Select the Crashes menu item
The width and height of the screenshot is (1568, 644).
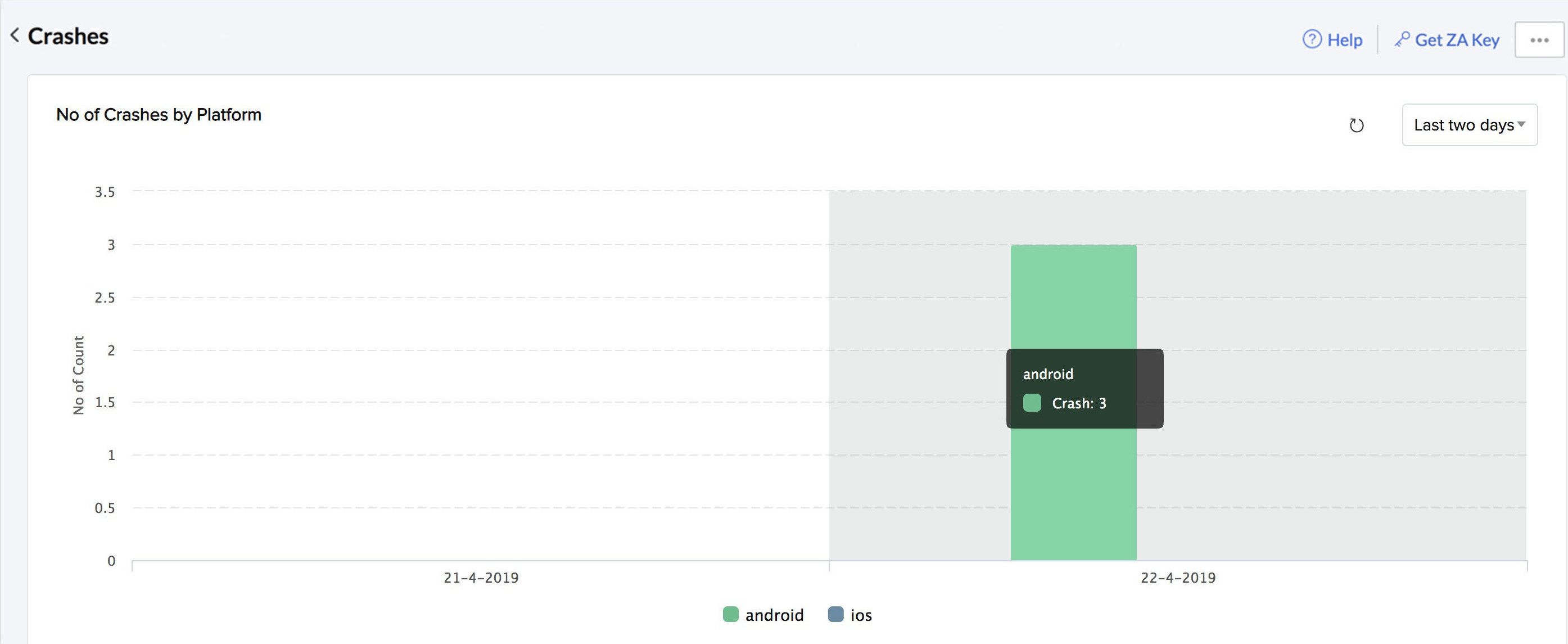[67, 36]
